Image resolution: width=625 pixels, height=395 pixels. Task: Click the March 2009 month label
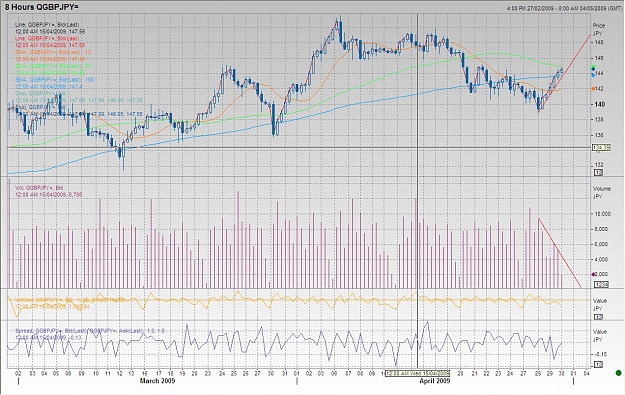157,381
